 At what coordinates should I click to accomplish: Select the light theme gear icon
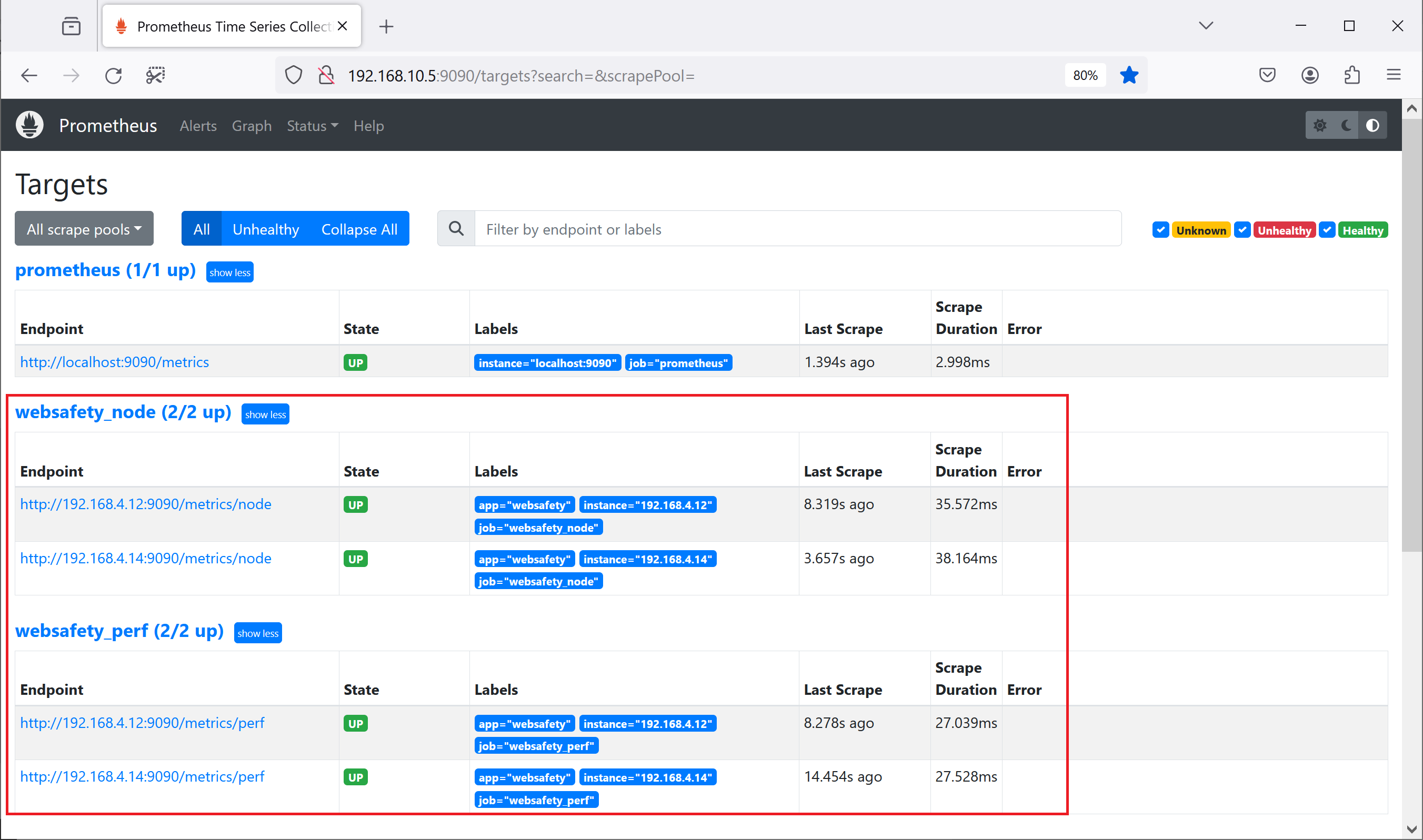(x=1320, y=126)
